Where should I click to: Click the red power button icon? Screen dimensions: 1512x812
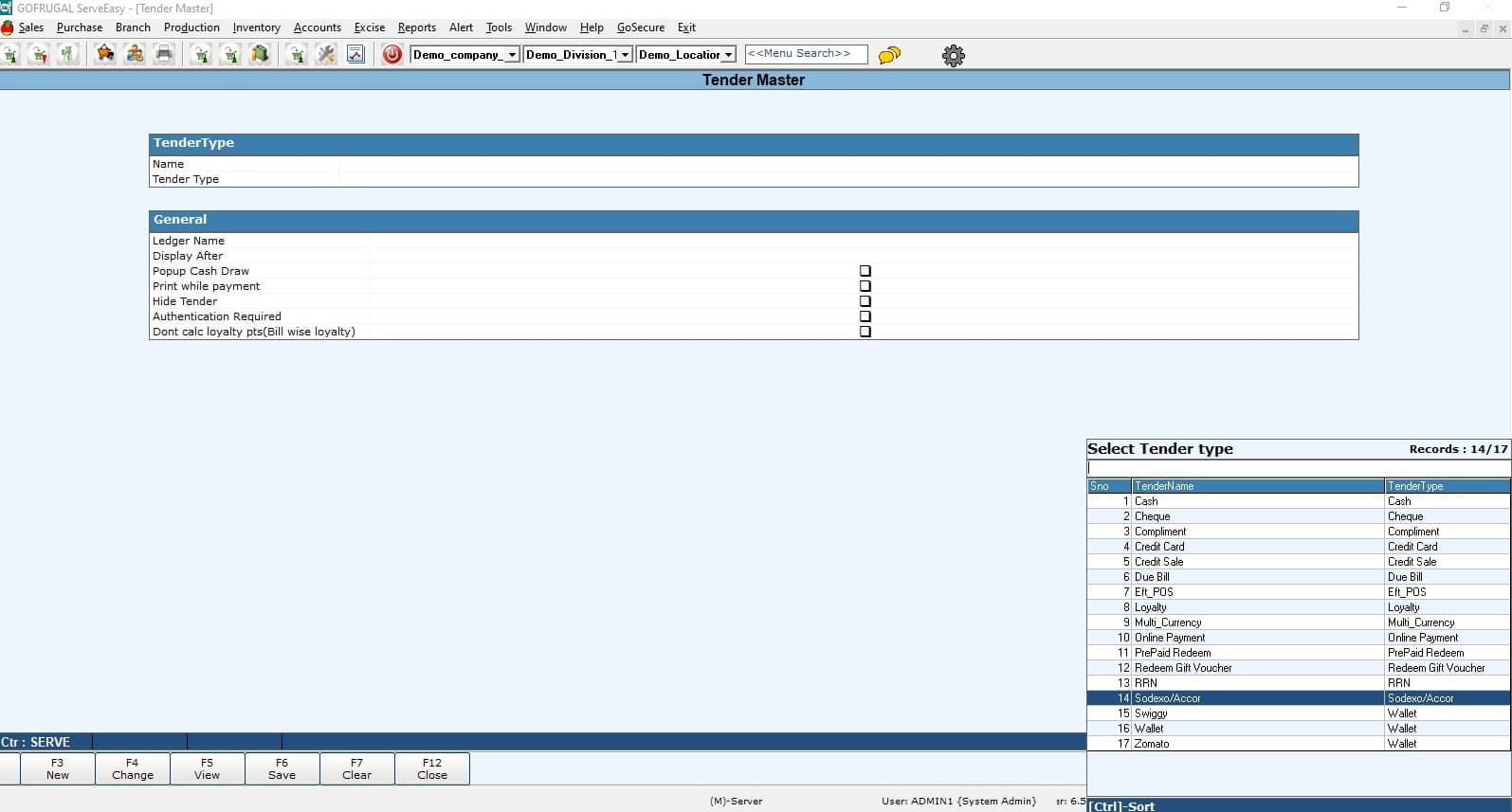[x=392, y=55]
